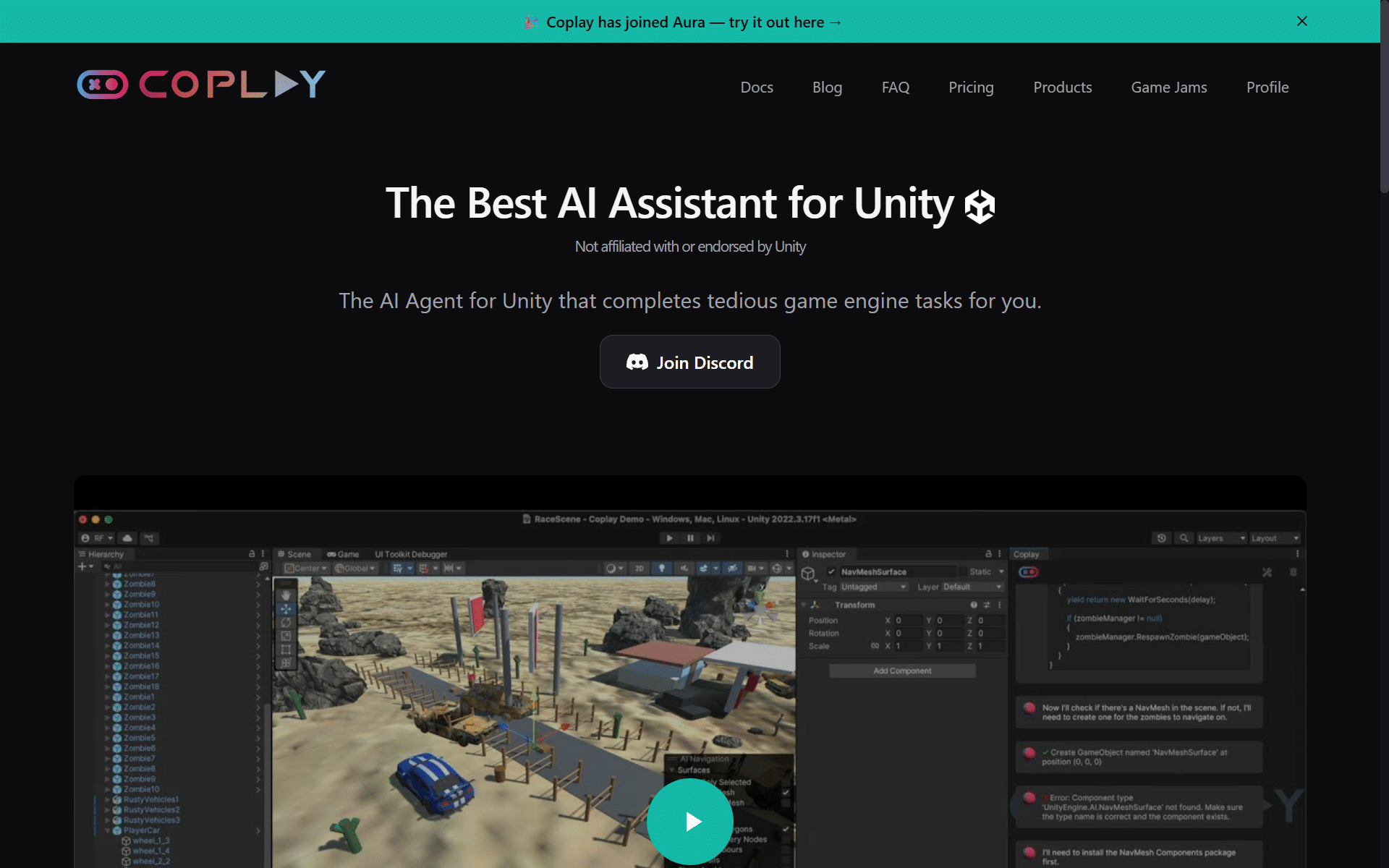Click the Unity editor Step button
1389x868 pixels.
710,538
